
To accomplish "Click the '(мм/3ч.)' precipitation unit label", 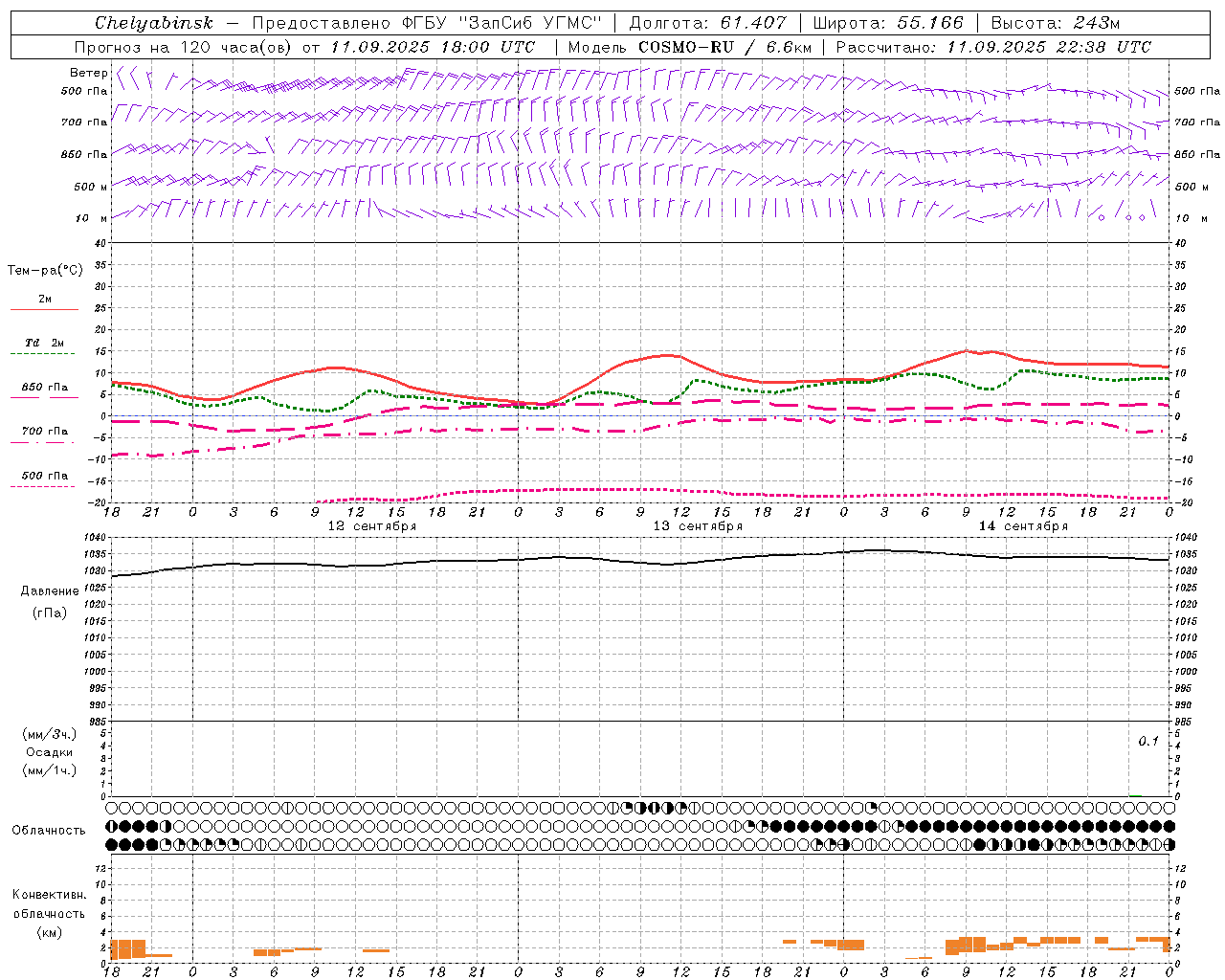I will pyautogui.click(x=50, y=735).
